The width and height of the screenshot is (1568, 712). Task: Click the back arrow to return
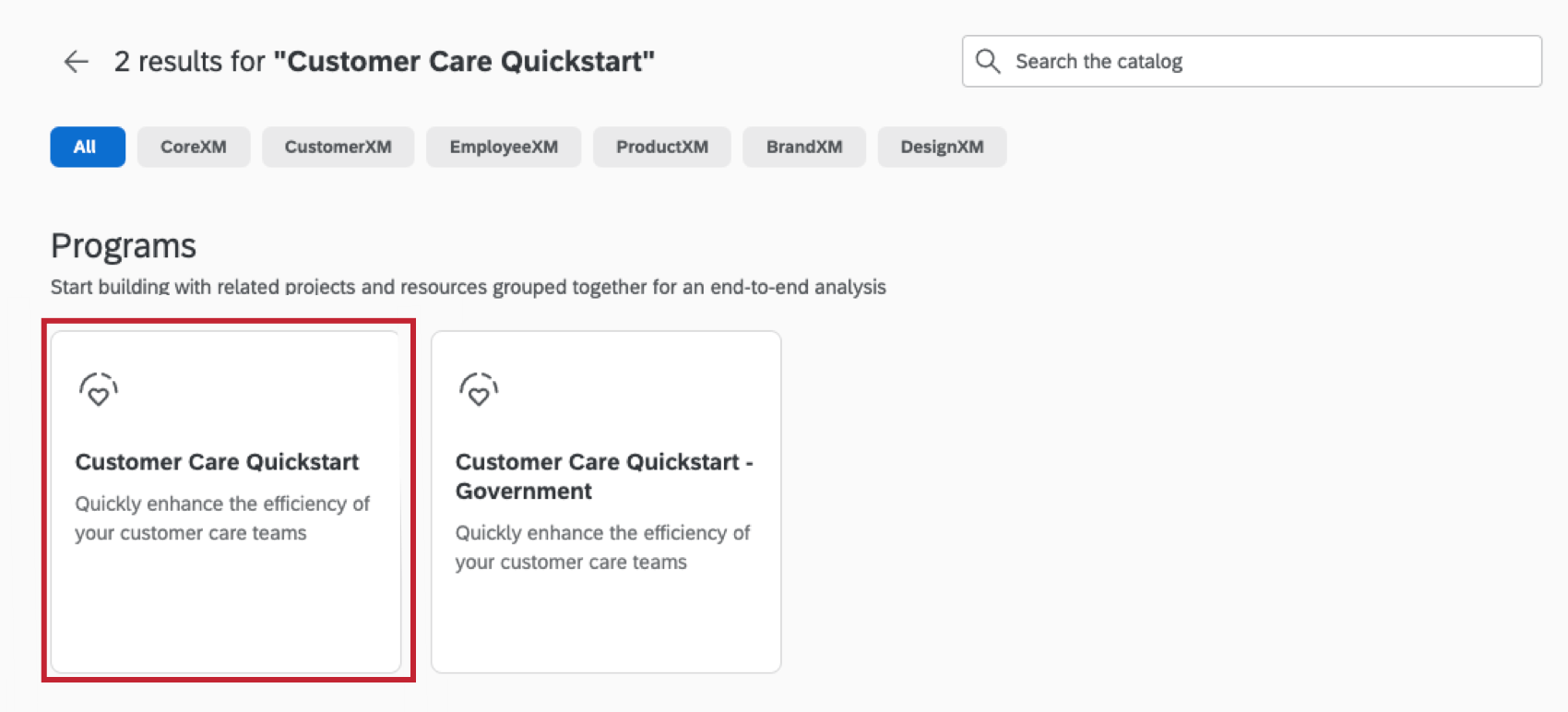click(76, 61)
